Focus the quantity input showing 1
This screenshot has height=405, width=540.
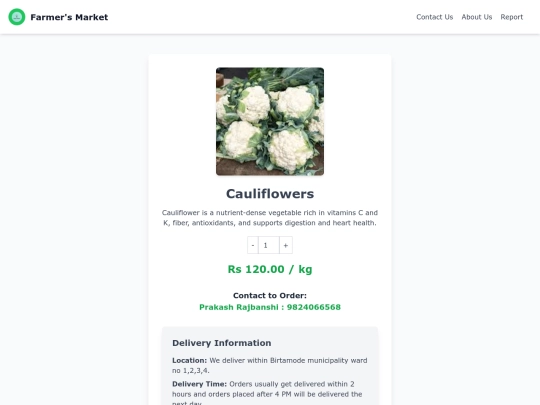click(269, 245)
